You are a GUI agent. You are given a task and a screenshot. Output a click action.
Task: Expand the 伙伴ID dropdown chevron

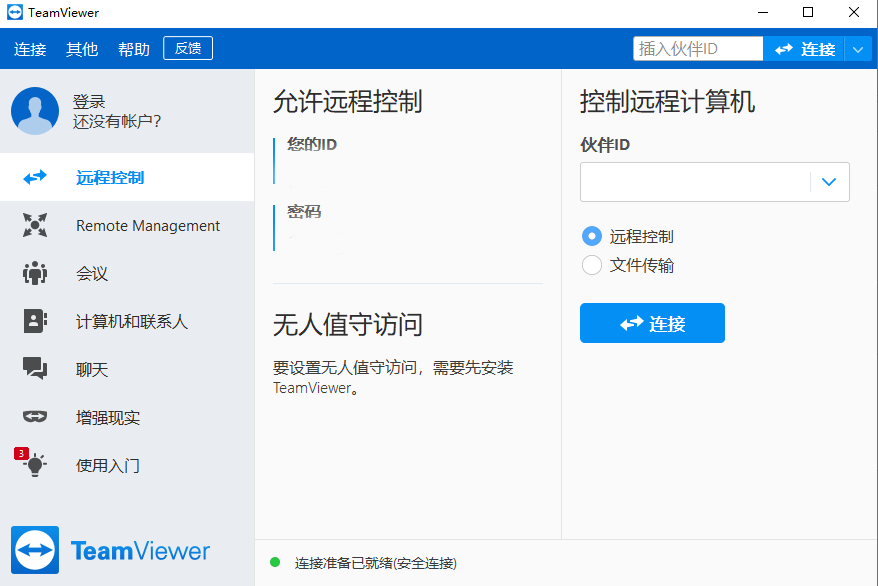click(x=829, y=182)
